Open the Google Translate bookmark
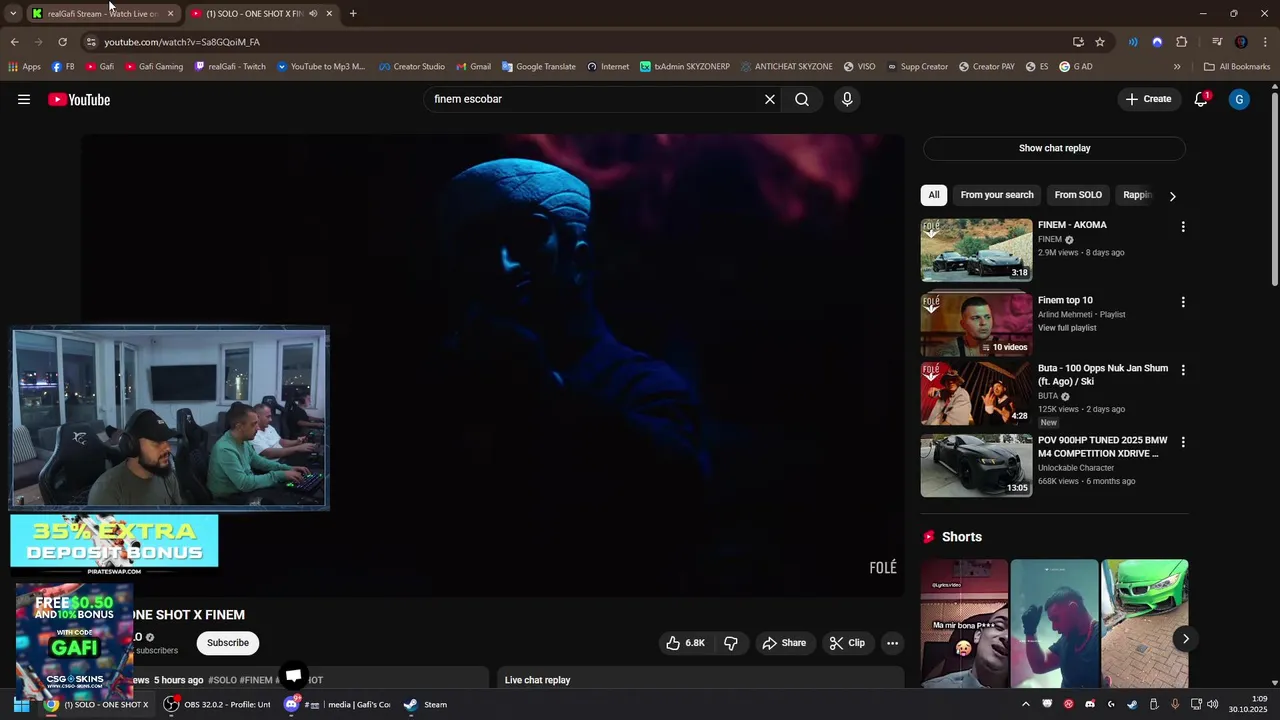Image resolution: width=1280 pixels, height=720 pixels. [x=539, y=67]
